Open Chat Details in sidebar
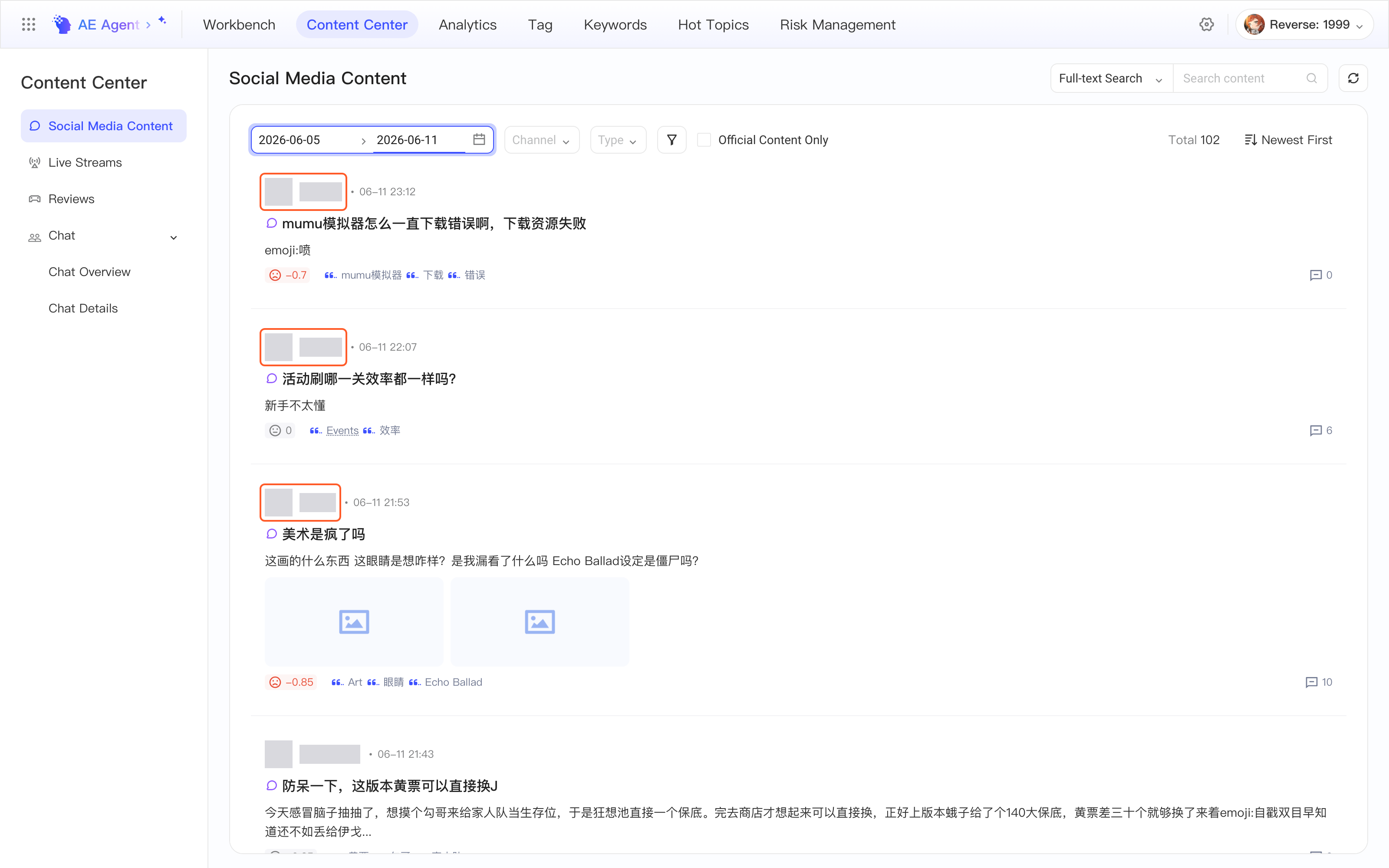Viewport: 1389px width, 868px height. click(x=103, y=308)
